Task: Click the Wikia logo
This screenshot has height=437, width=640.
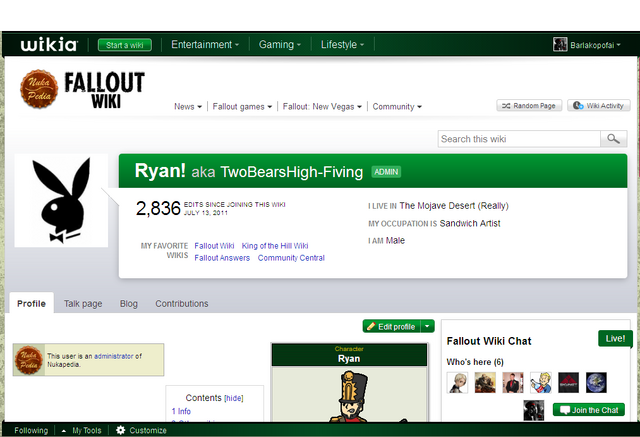Action: tap(49, 44)
